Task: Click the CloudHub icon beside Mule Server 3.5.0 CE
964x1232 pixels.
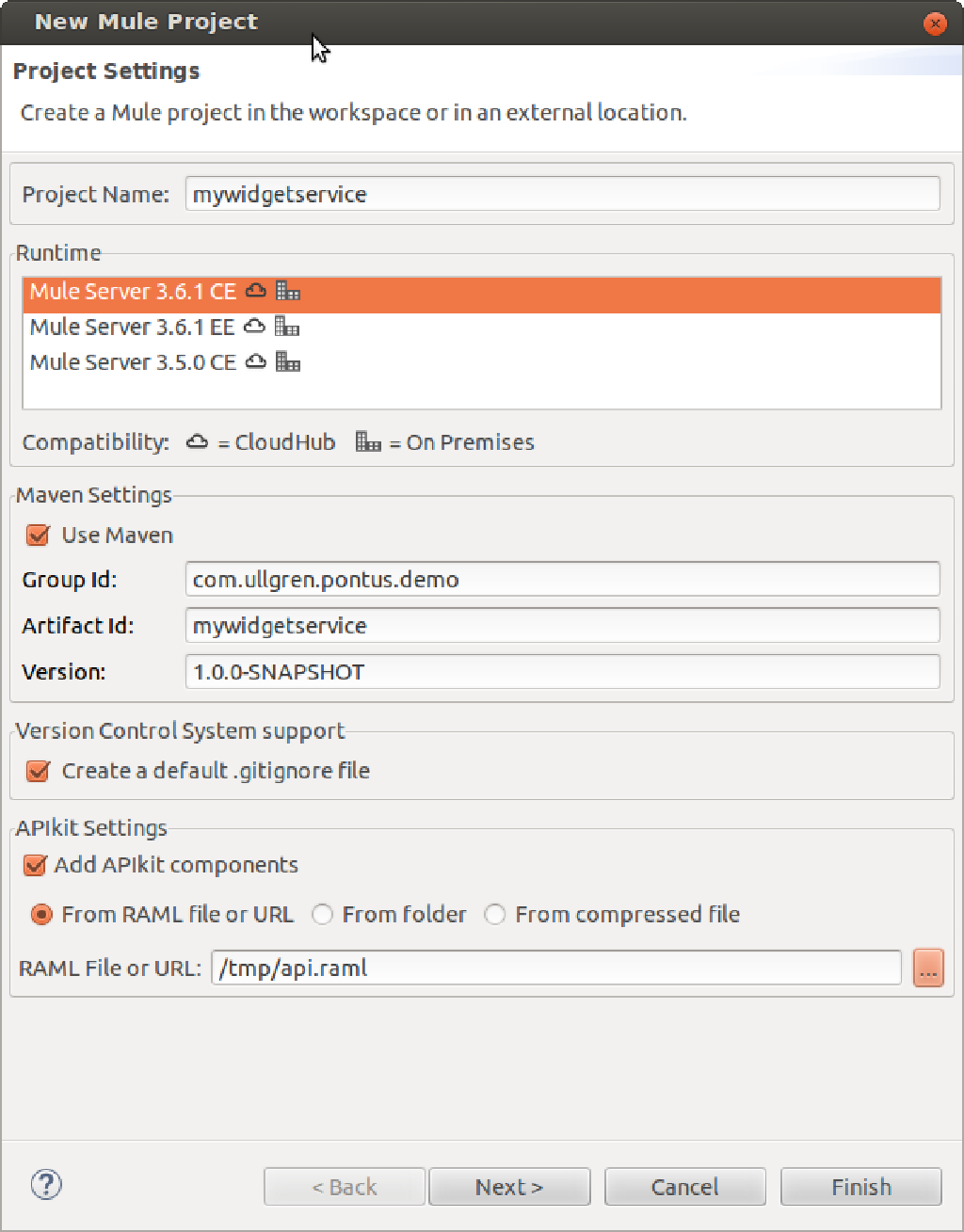Action: click(x=255, y=361)
